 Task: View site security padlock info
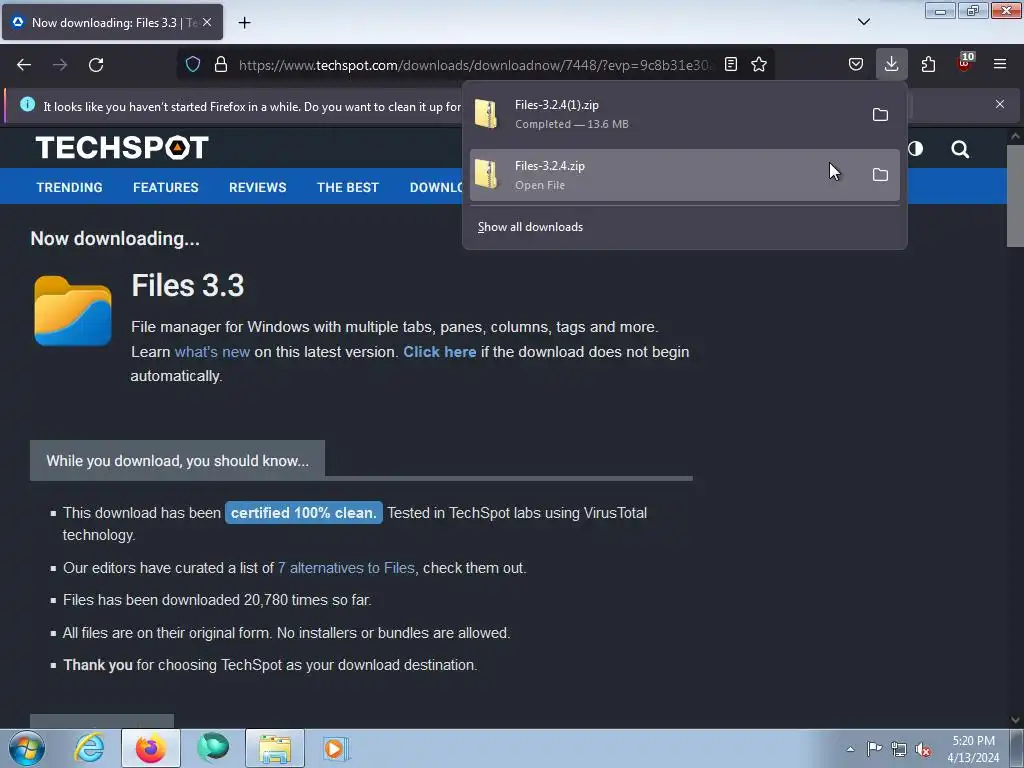[221, 64]
